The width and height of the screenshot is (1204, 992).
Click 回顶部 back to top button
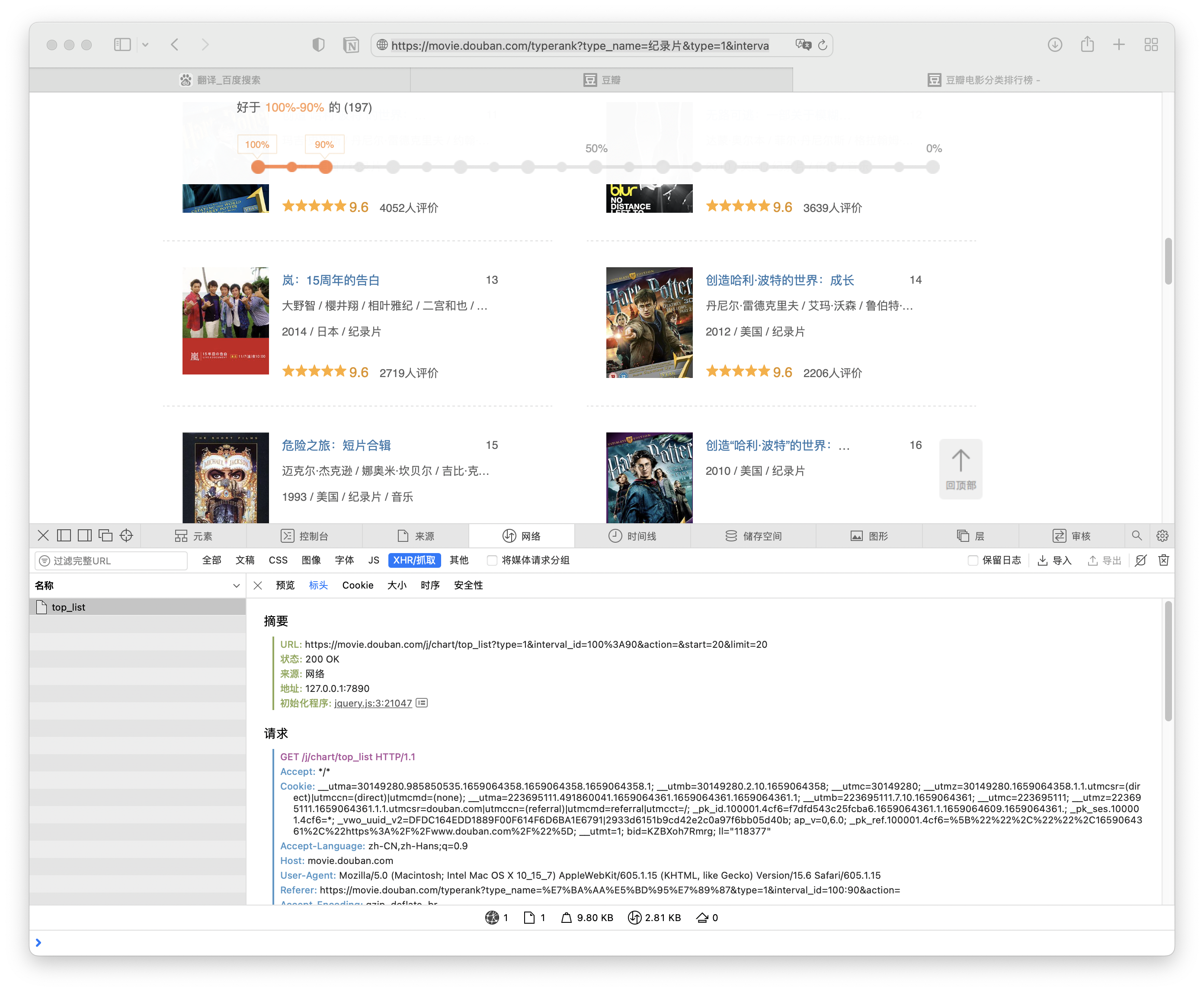(961, 469)
